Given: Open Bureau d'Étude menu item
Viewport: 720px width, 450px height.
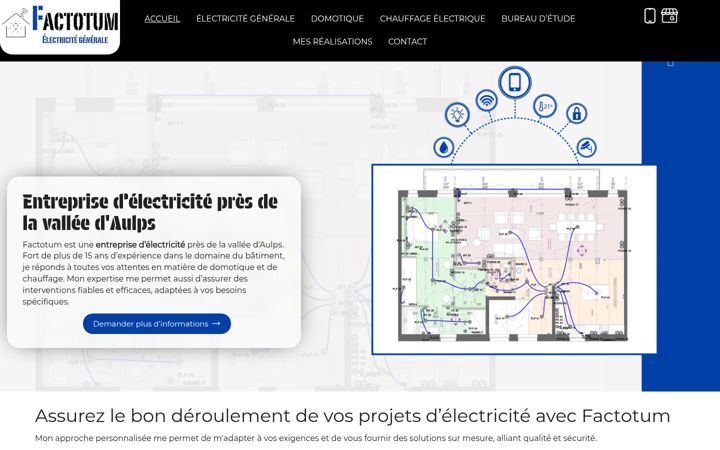Looking at the screenshot, I should click(538, 19).
